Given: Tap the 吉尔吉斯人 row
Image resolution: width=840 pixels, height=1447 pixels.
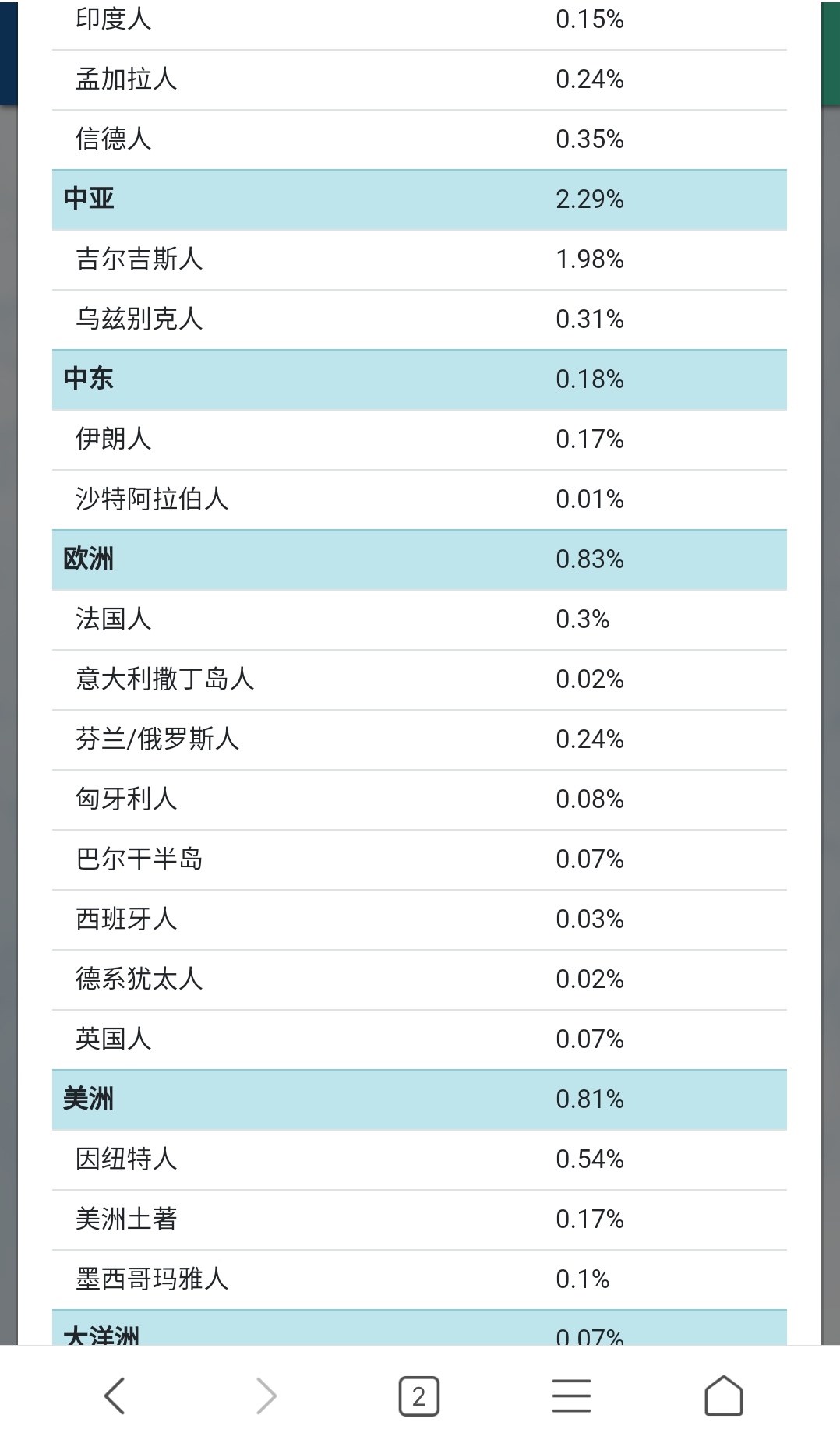Looking at the screenshot, I should click(x=419, y=259).
